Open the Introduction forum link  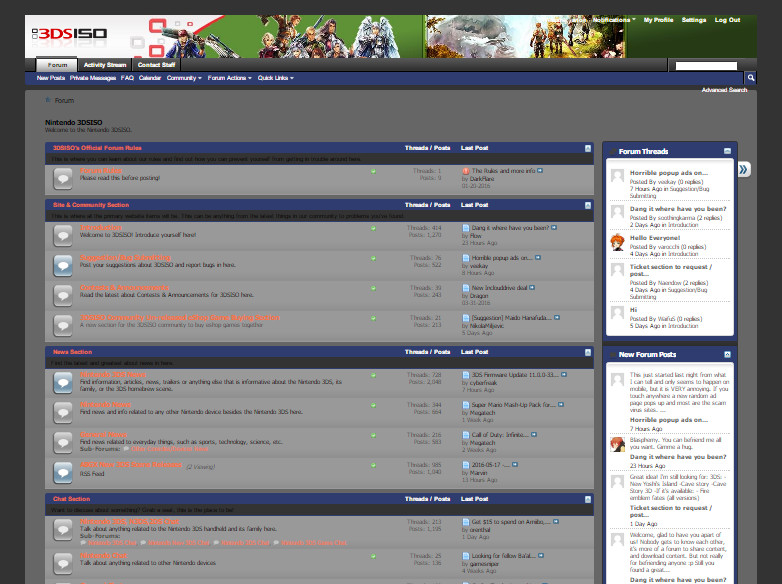(101, 227)
